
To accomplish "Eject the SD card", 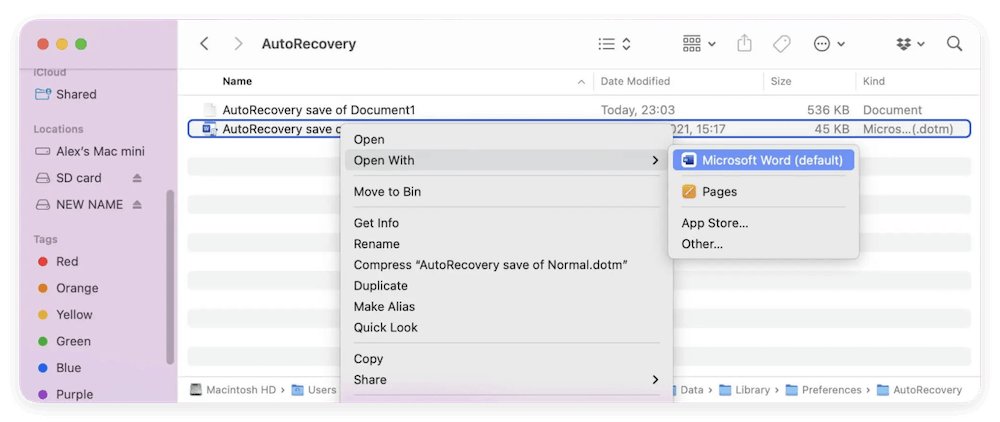I will click(x=137, y=178).
